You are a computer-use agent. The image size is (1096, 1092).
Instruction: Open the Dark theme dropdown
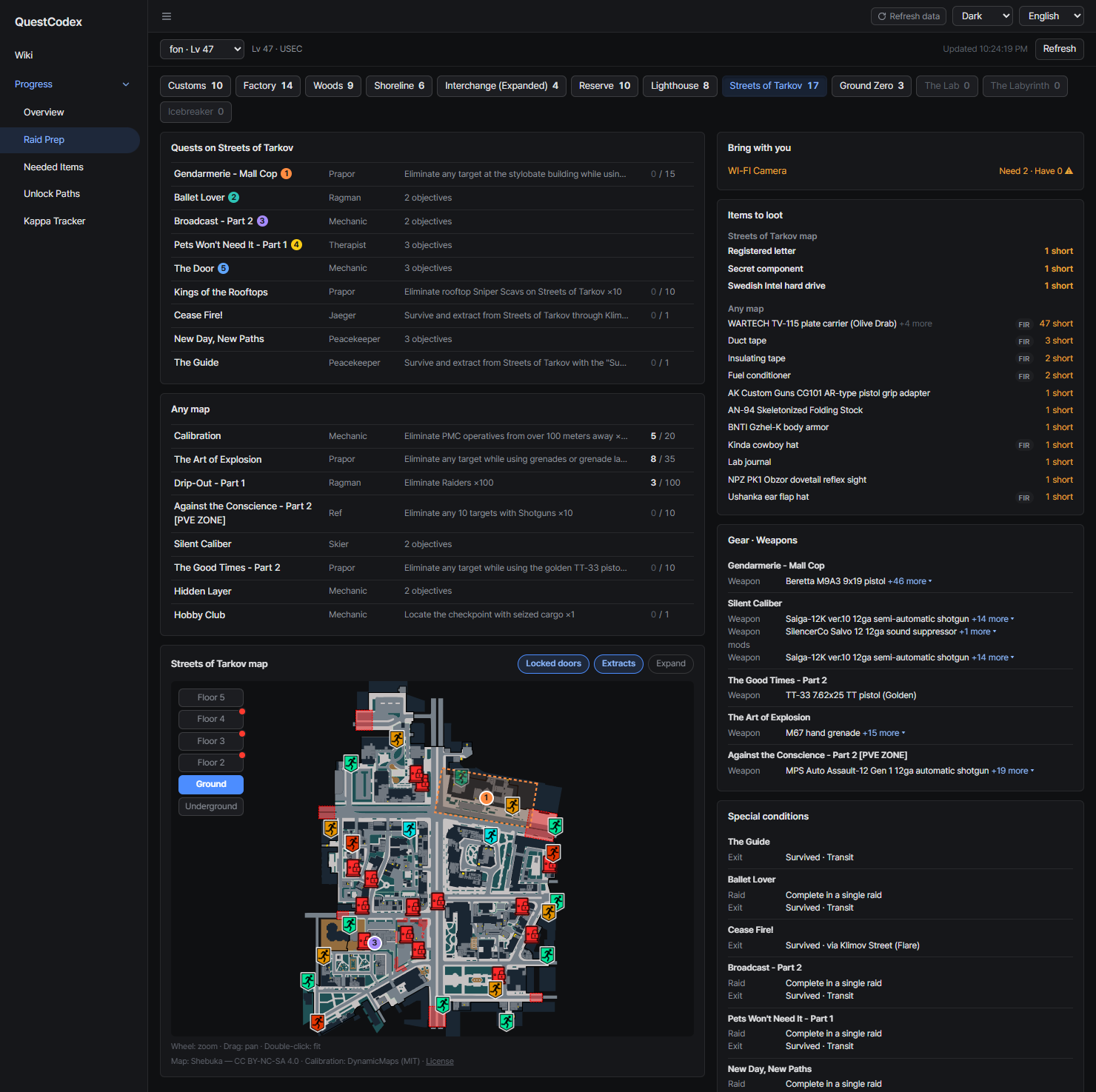(x=983, y=16)
